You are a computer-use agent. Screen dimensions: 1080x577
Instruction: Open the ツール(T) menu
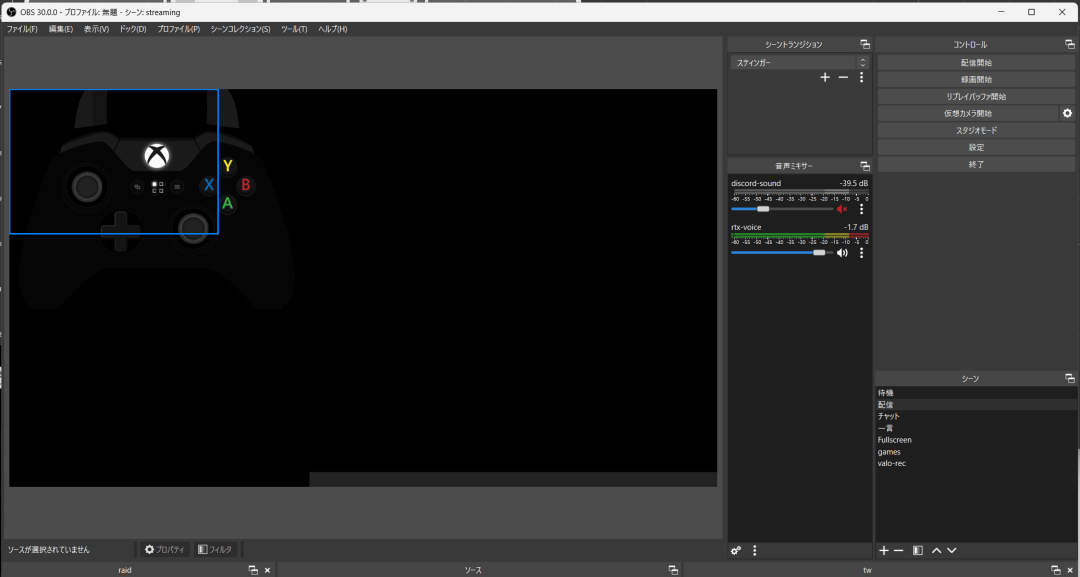[294, 29]
